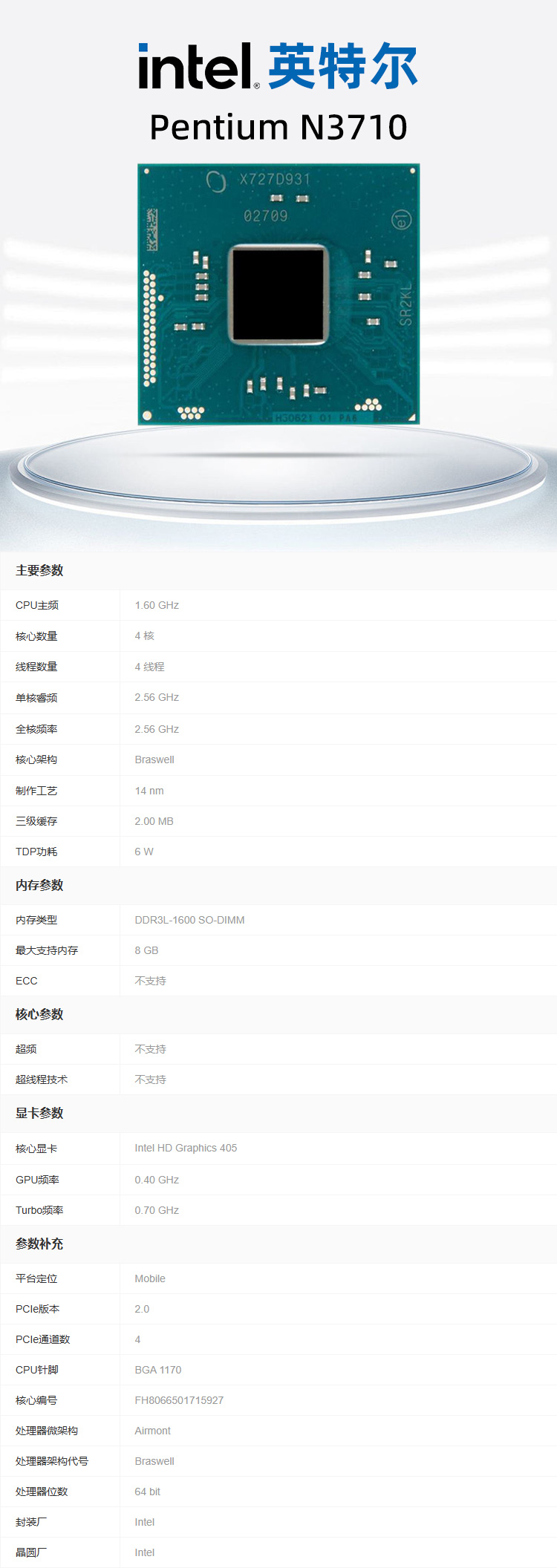This screenshot has height=1568, width=557.
Task: Click the Pentium N3710 title text
Action: (278, 127)
